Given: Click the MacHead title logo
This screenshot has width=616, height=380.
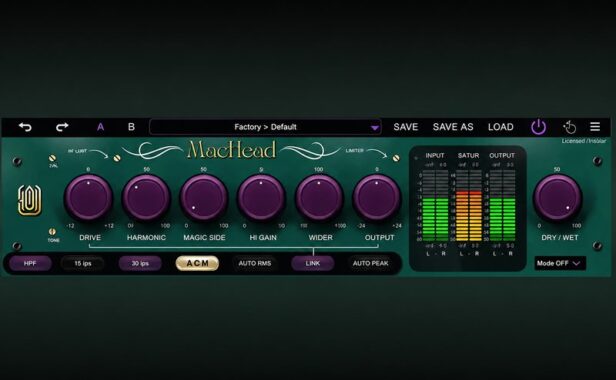Looking at the screenshot, I should click(231, 150).
